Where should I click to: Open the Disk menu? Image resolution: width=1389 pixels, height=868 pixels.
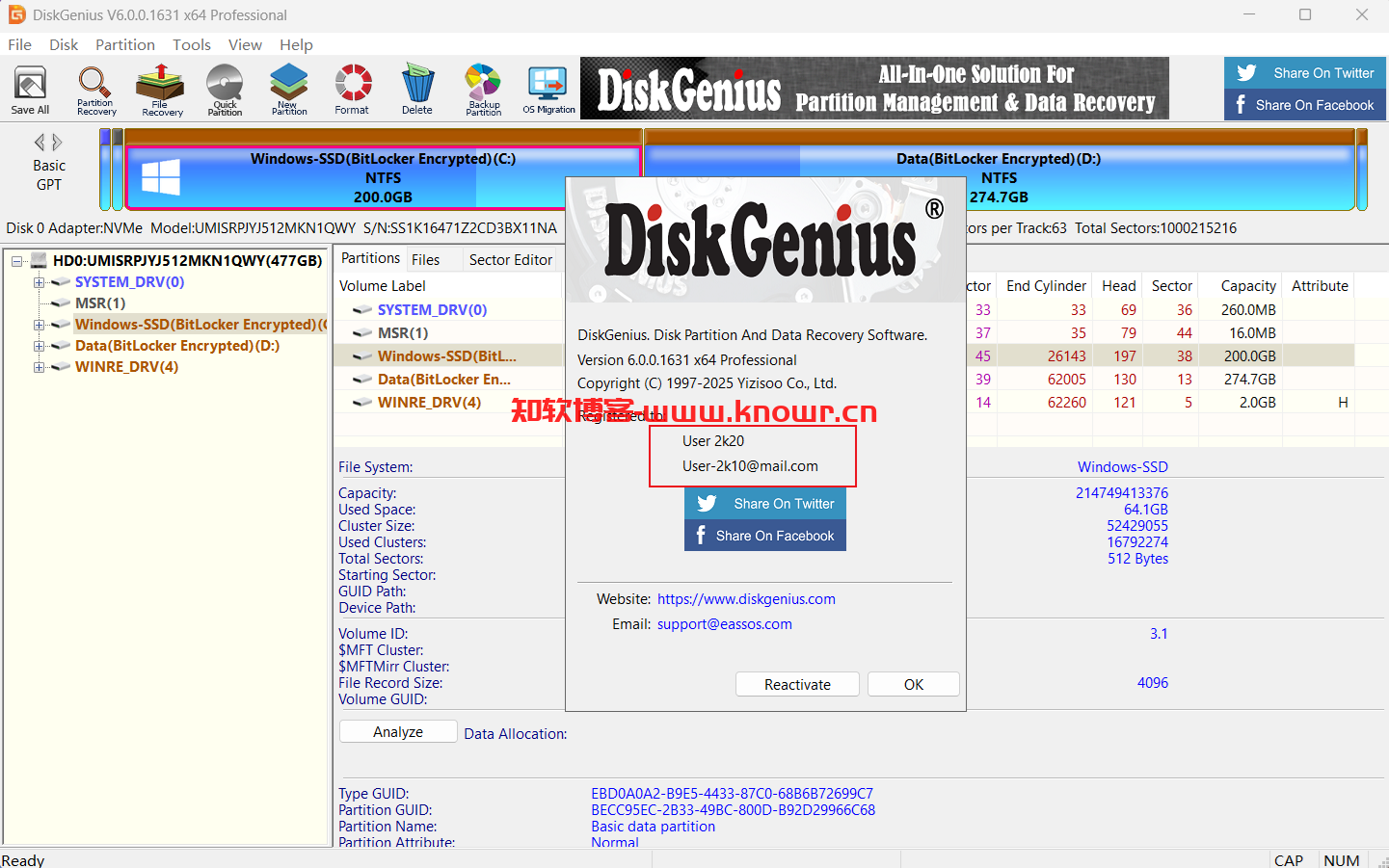[64, 44]
